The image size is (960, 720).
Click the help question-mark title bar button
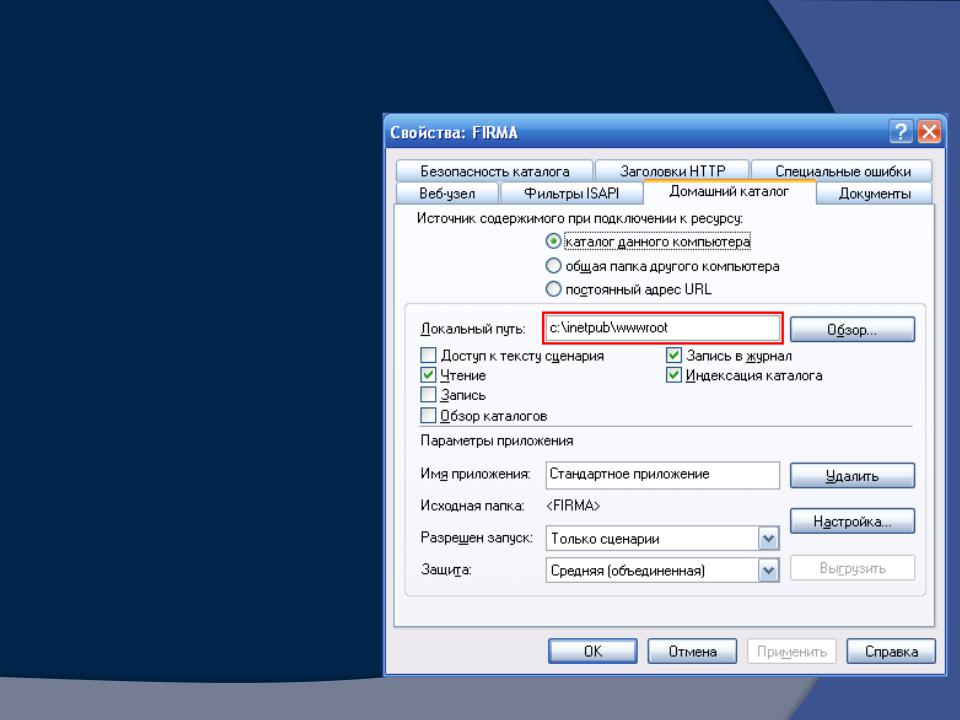(x=901, y=132)
